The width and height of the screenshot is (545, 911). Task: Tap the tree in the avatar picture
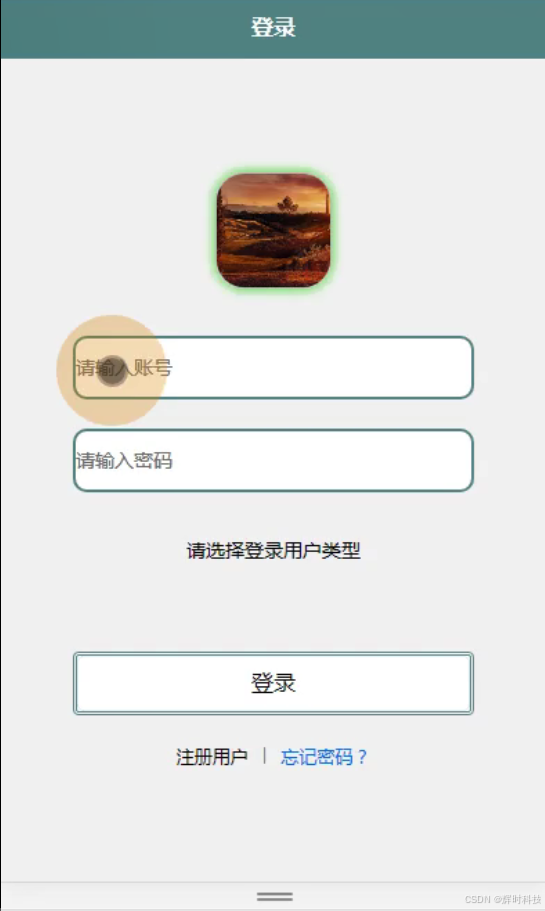pyautogui.click(x=287, y=205)
